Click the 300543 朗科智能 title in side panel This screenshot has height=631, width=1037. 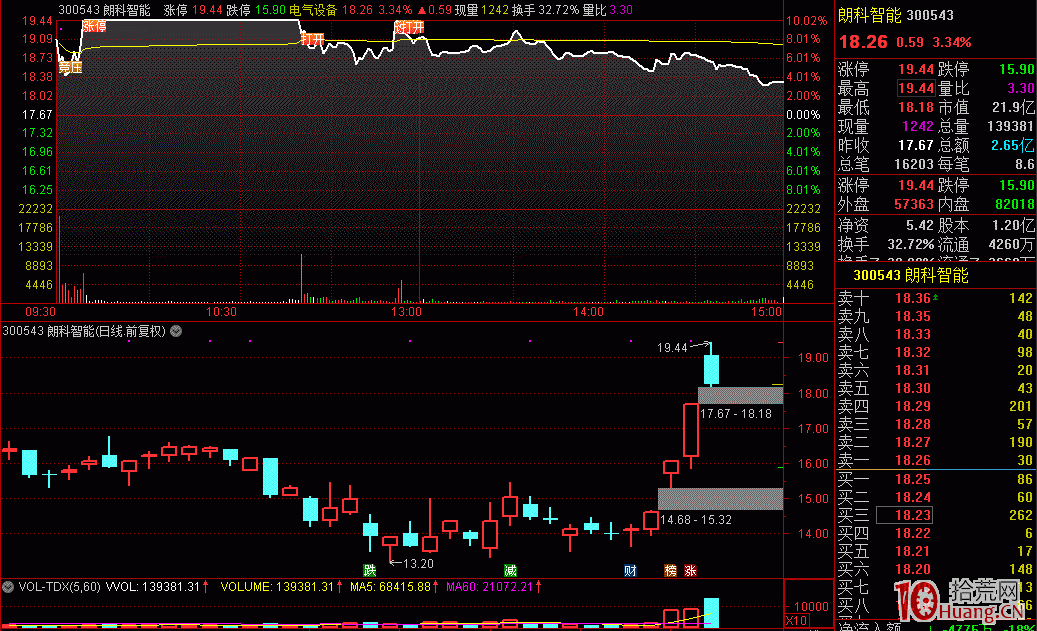click(x=911, y=275)
